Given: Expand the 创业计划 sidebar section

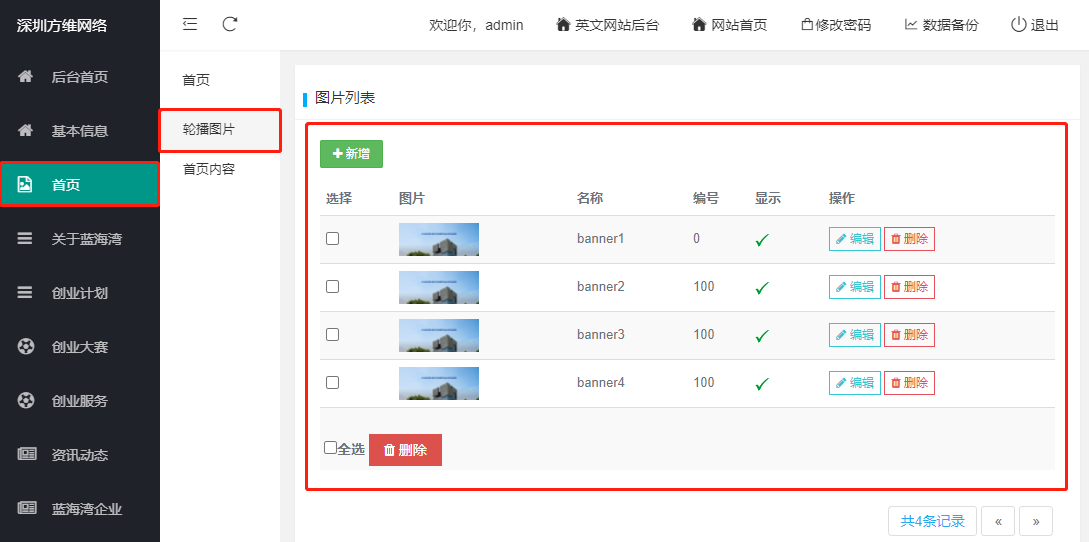Looking at the screenshot, I should (x=80, y=293).
